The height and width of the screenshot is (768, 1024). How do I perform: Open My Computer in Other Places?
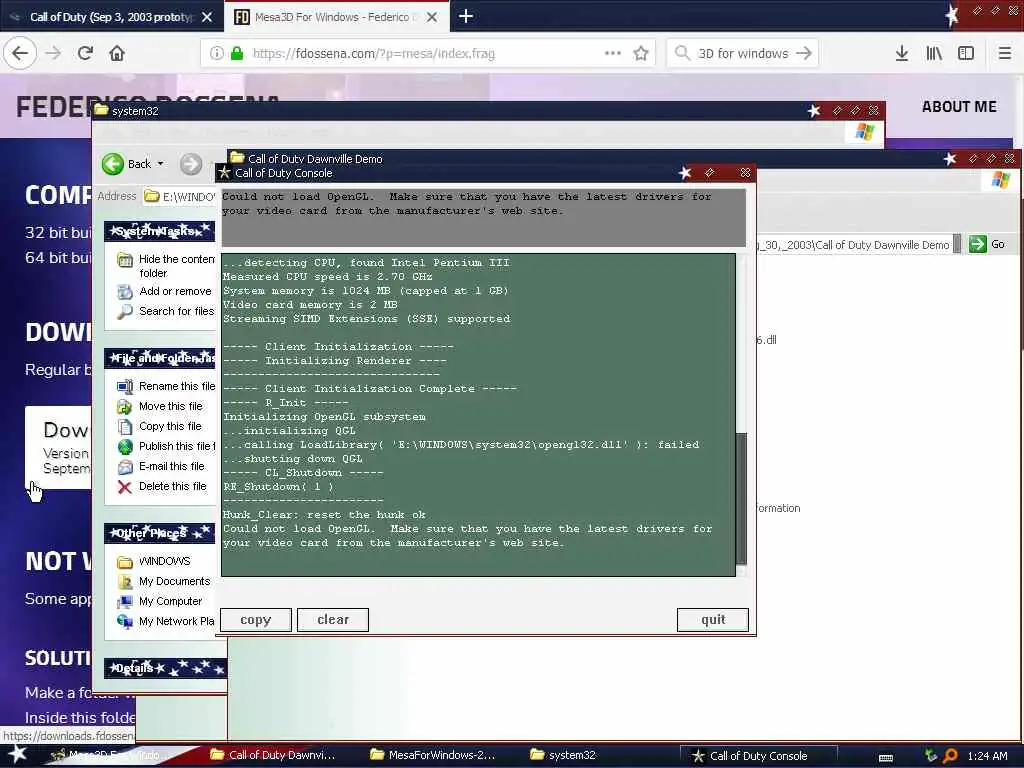[160, 601]
